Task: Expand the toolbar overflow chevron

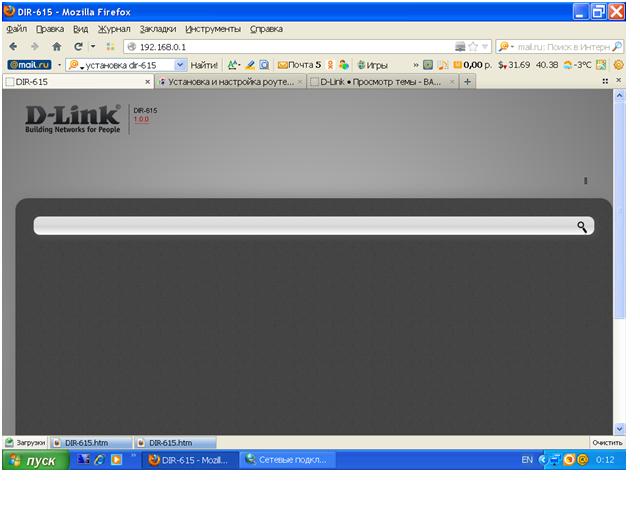Action: pyautogui.click(x=416, y=65)
